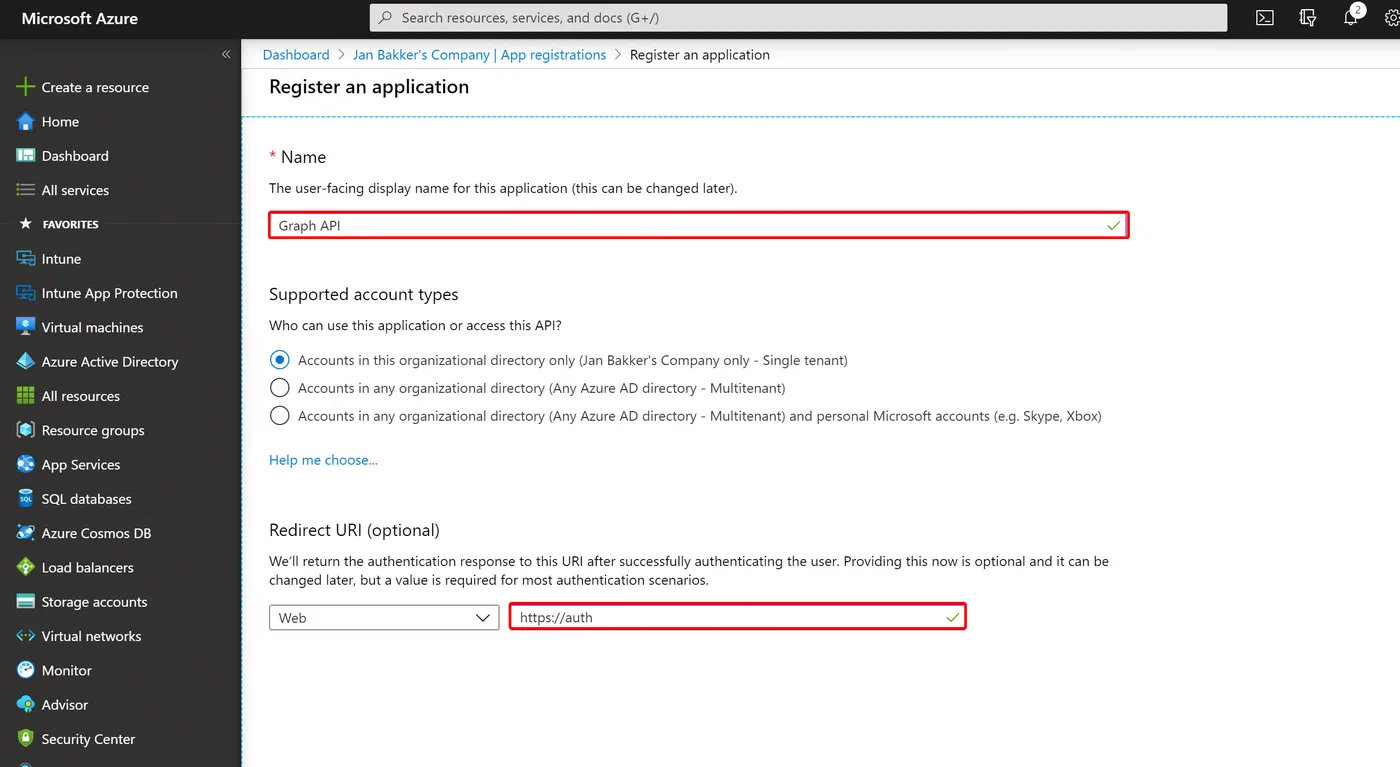
Task: Click the Storage accounts icon
Action: 25,602
